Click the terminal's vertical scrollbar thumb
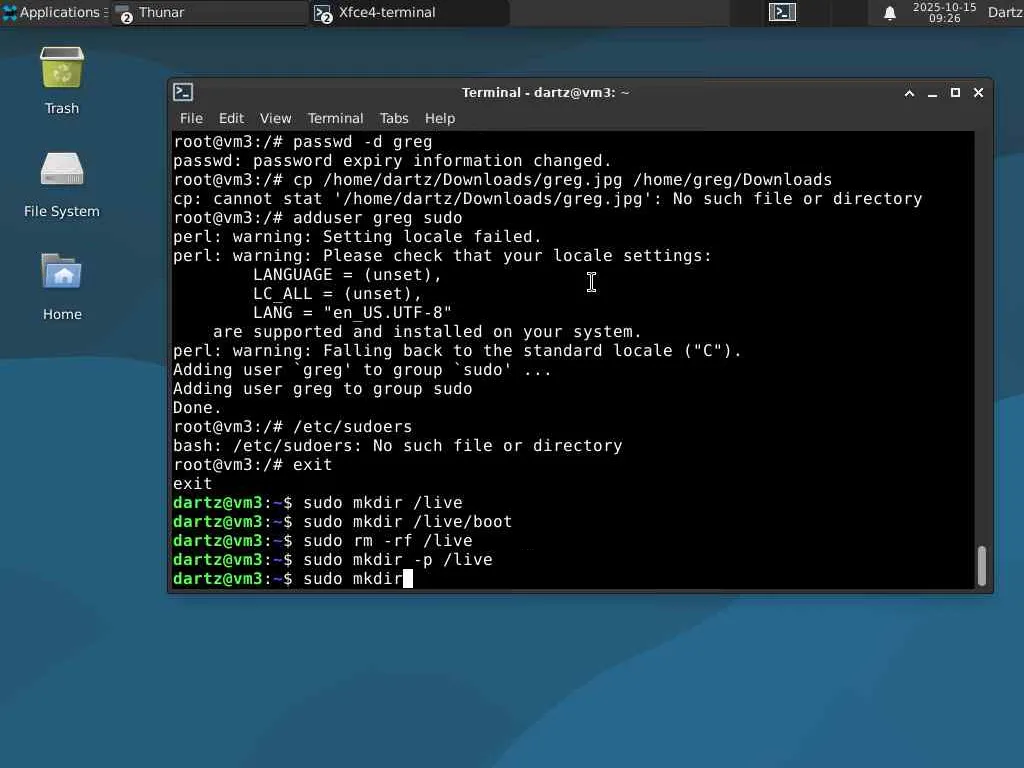Viewport: 1024px width, 768px height. coord(981,566)
